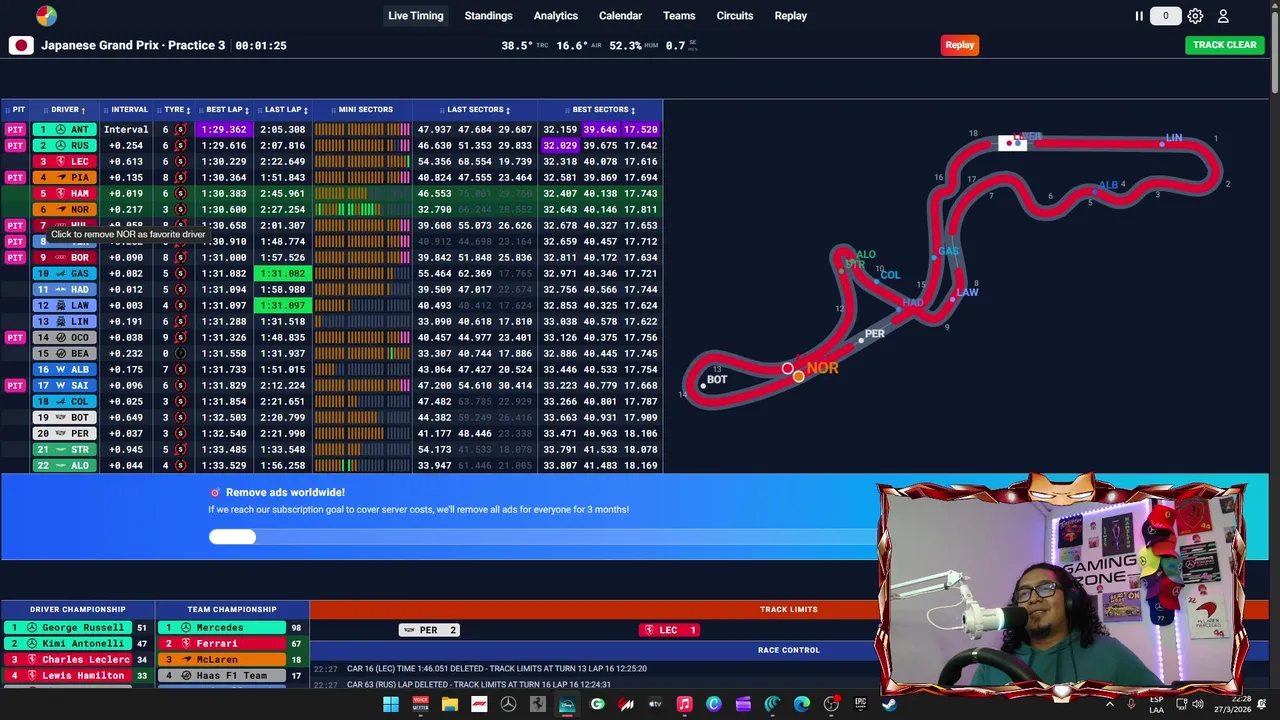This screenshot has width=1280, height=720.
Task: Click the soft tyre icon in LEC row
Action: click(x=180, y=161)
